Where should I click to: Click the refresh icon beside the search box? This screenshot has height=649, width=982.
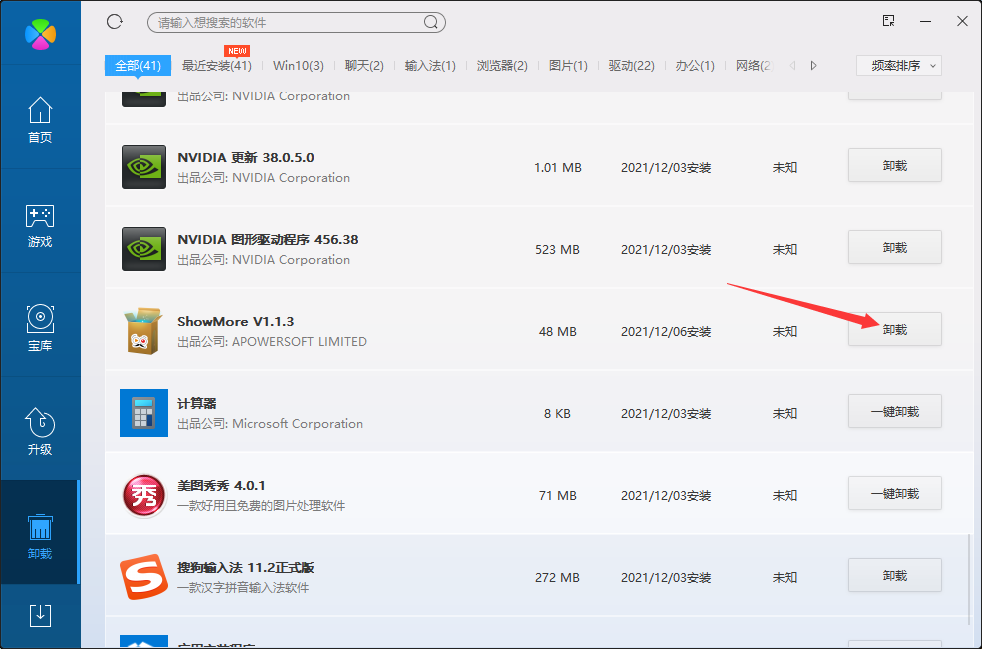[115, 22]
